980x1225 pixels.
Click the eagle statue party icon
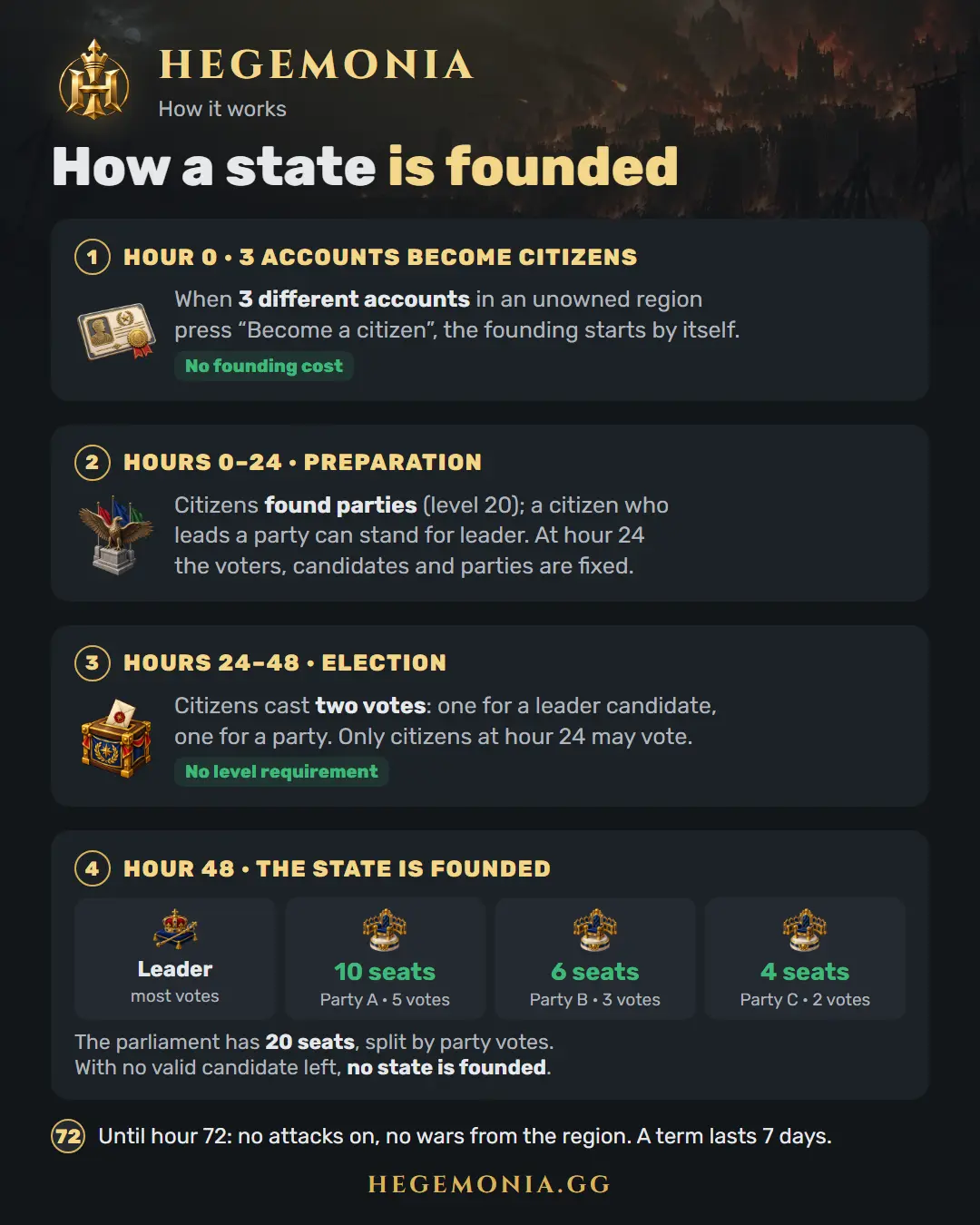click(x=117, y=535)
